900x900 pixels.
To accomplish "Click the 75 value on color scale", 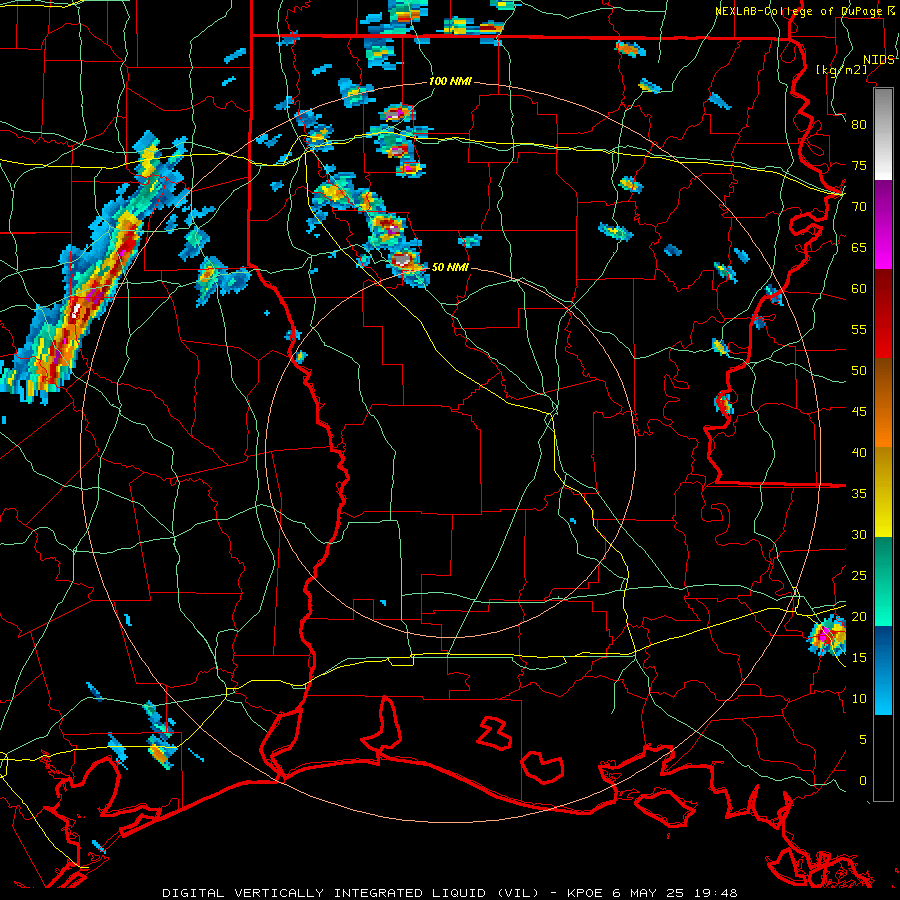I will 859,165.
